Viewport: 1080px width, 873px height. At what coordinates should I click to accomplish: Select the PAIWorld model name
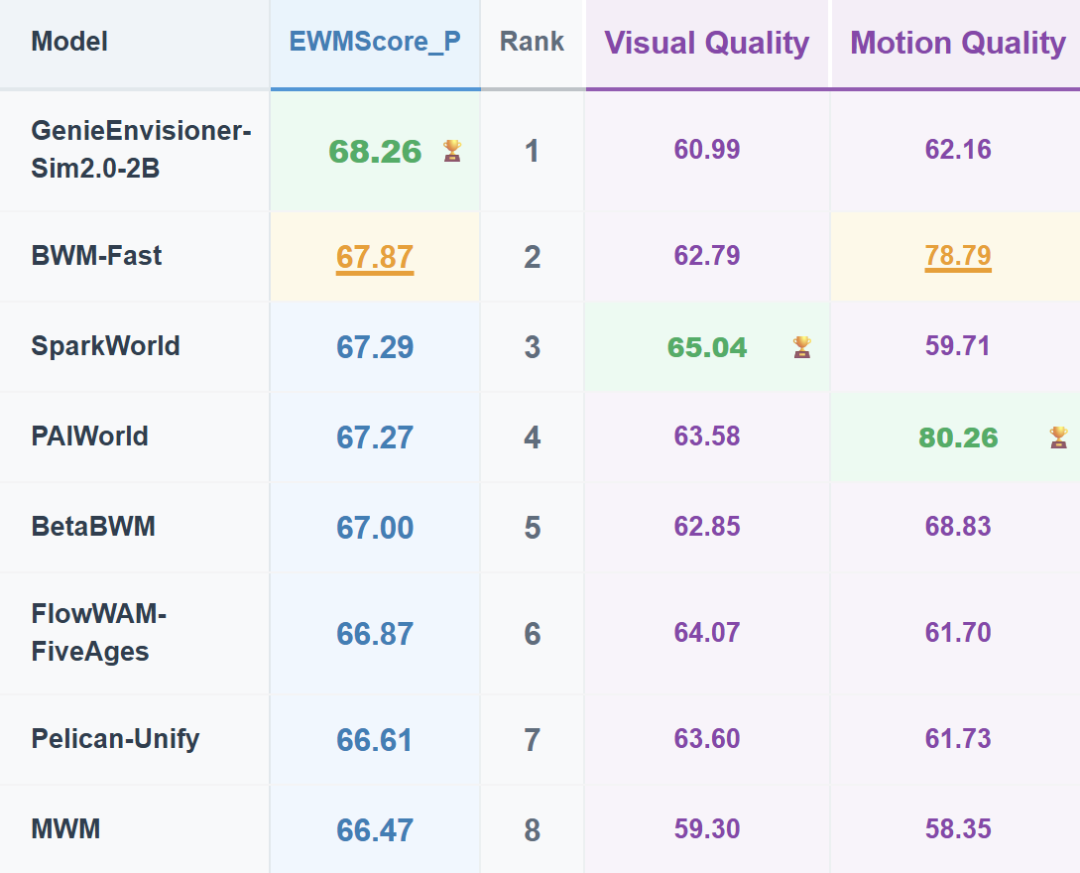pyautogui.click(x=90, y=436)
